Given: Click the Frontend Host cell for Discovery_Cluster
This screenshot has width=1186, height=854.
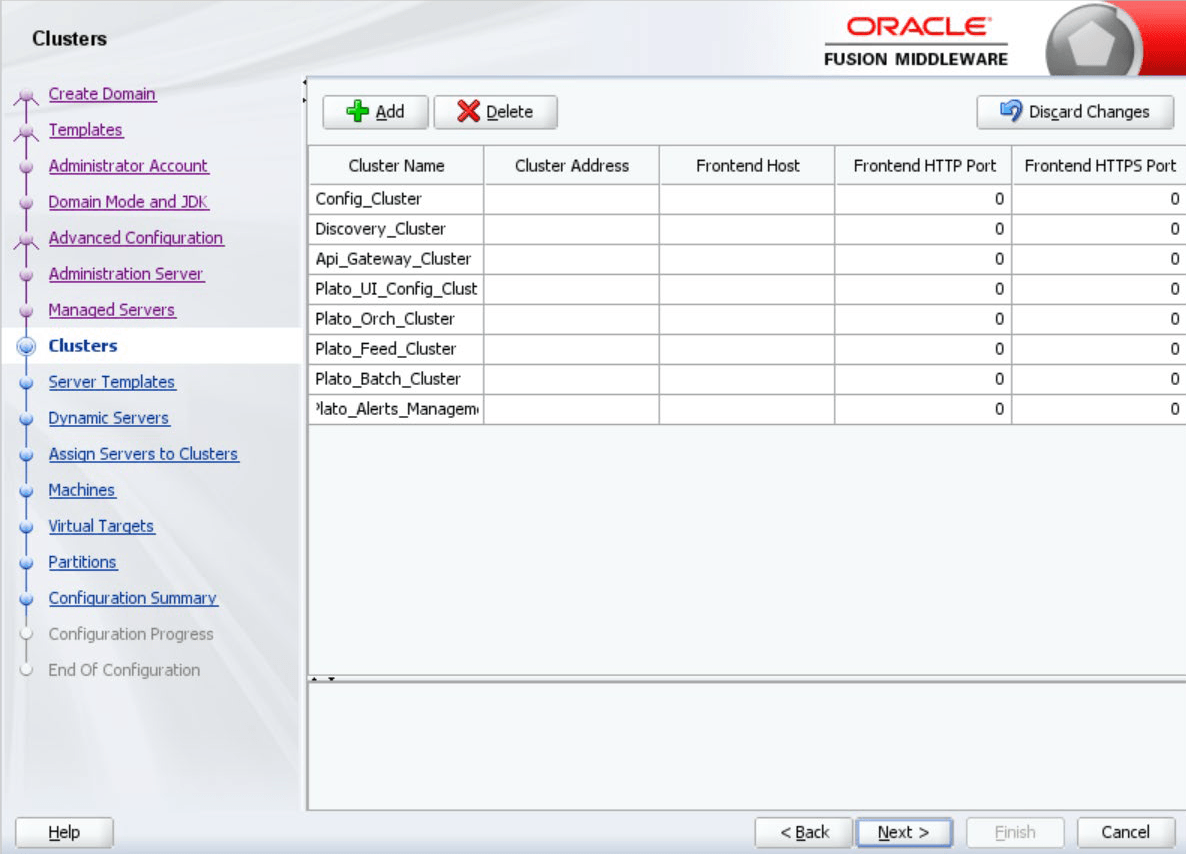Looking at the screenshot, I should [x=747, y=229].
